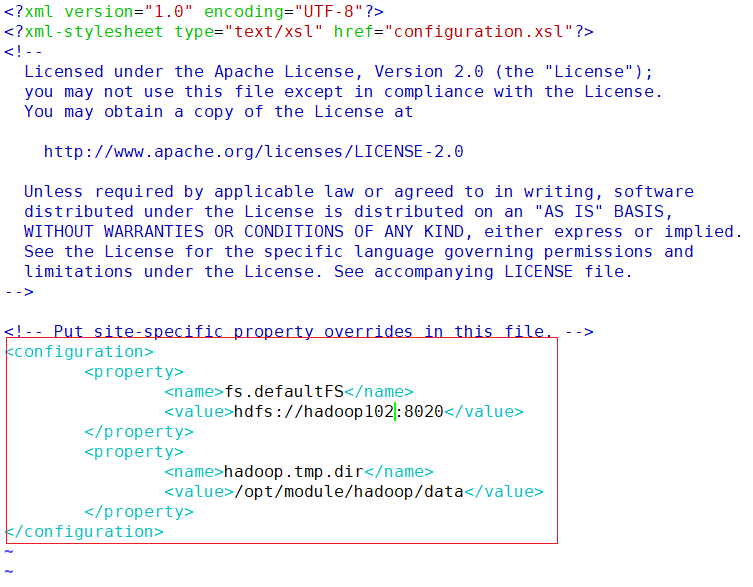Click the line "limitations under the License"
The height and width of the screenshot is (587, 753).
(328, 271)
